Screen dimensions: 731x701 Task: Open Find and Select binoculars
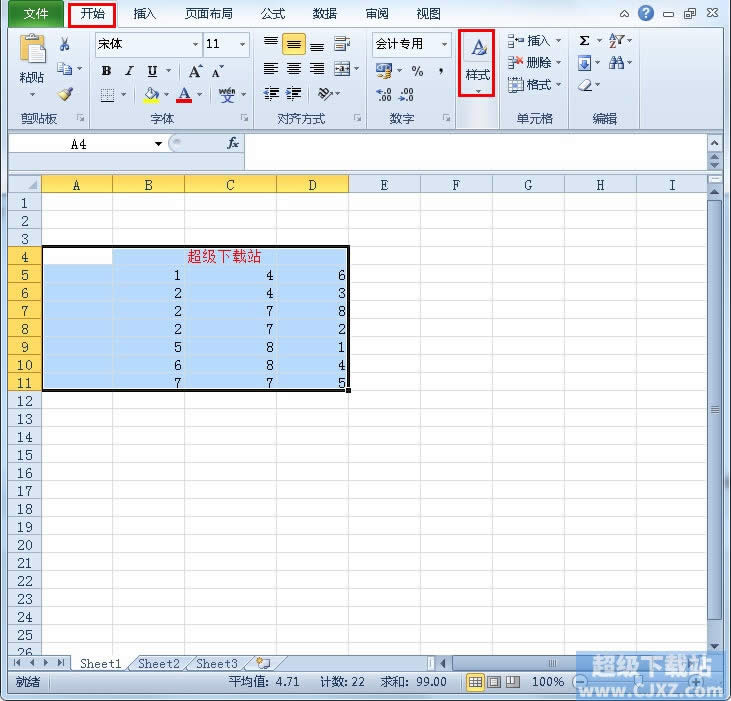pos(616,62)
